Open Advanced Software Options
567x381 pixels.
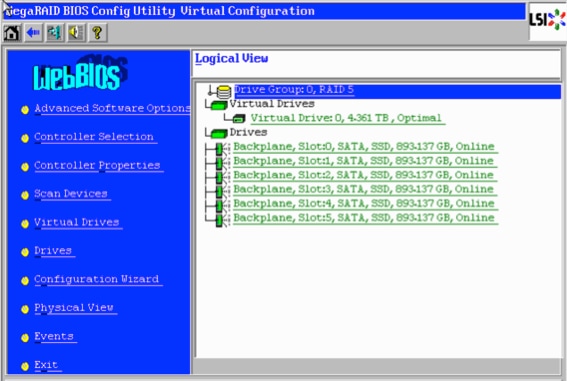click(112, 108)
